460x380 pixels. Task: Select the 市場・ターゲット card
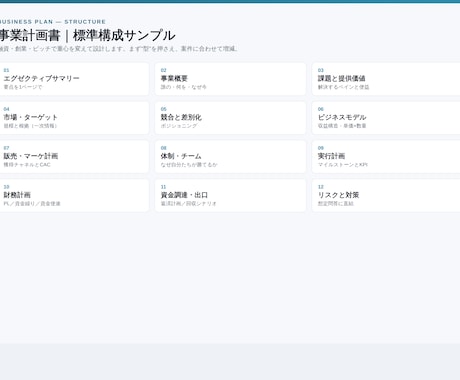[73, 118]
